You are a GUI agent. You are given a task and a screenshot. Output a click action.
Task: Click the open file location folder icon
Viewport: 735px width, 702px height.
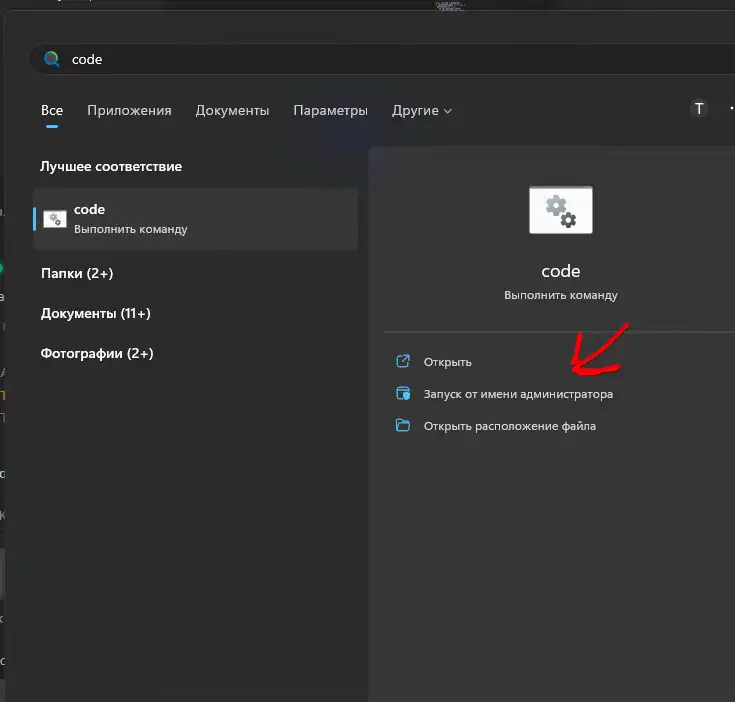[403, 425]
